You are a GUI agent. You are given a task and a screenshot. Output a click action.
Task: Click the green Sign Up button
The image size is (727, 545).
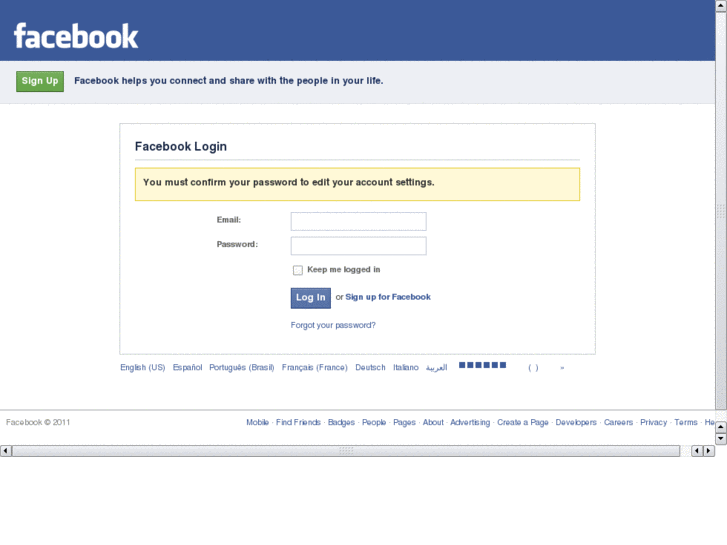40,81
